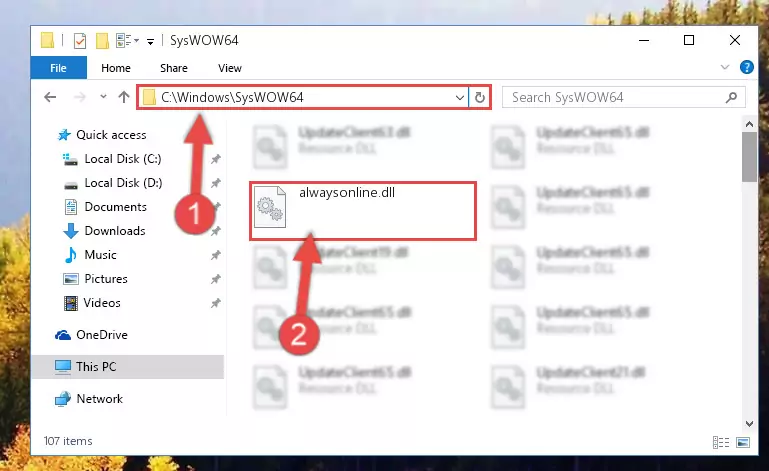769x471 pixels.
Task: Click the address bar path C:\Windows\SysWOW64
Action: click(x=232, y=97)
